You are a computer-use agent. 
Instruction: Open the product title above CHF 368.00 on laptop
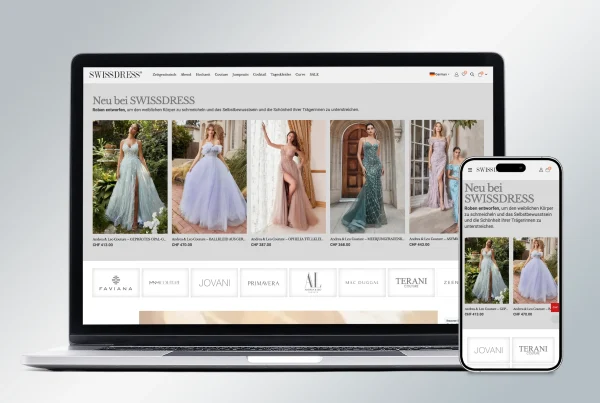tap(367, 239)
